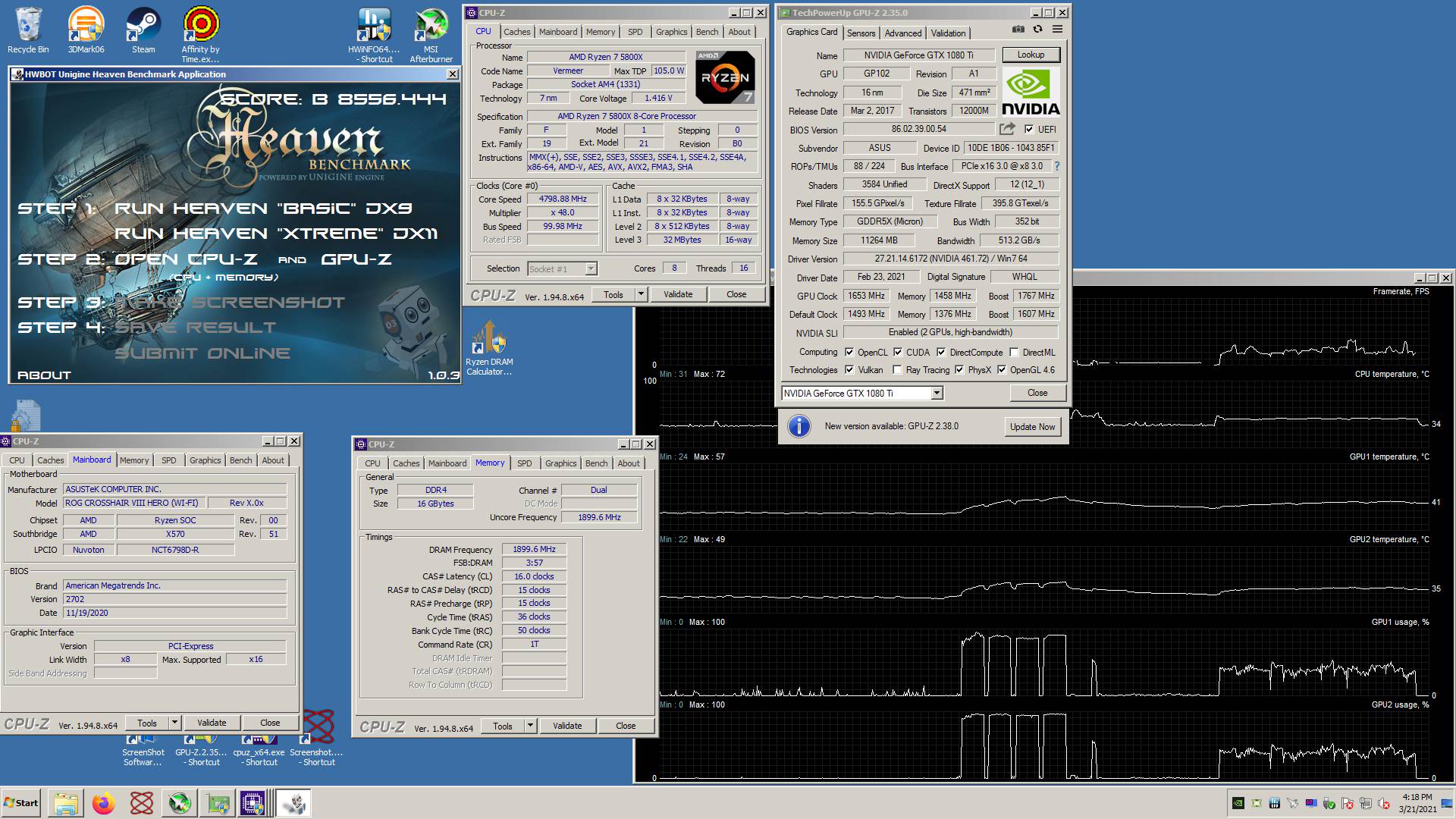
Task: Toggle the UEFI checkbox in GPU-Z
Action: (1029, 129)
